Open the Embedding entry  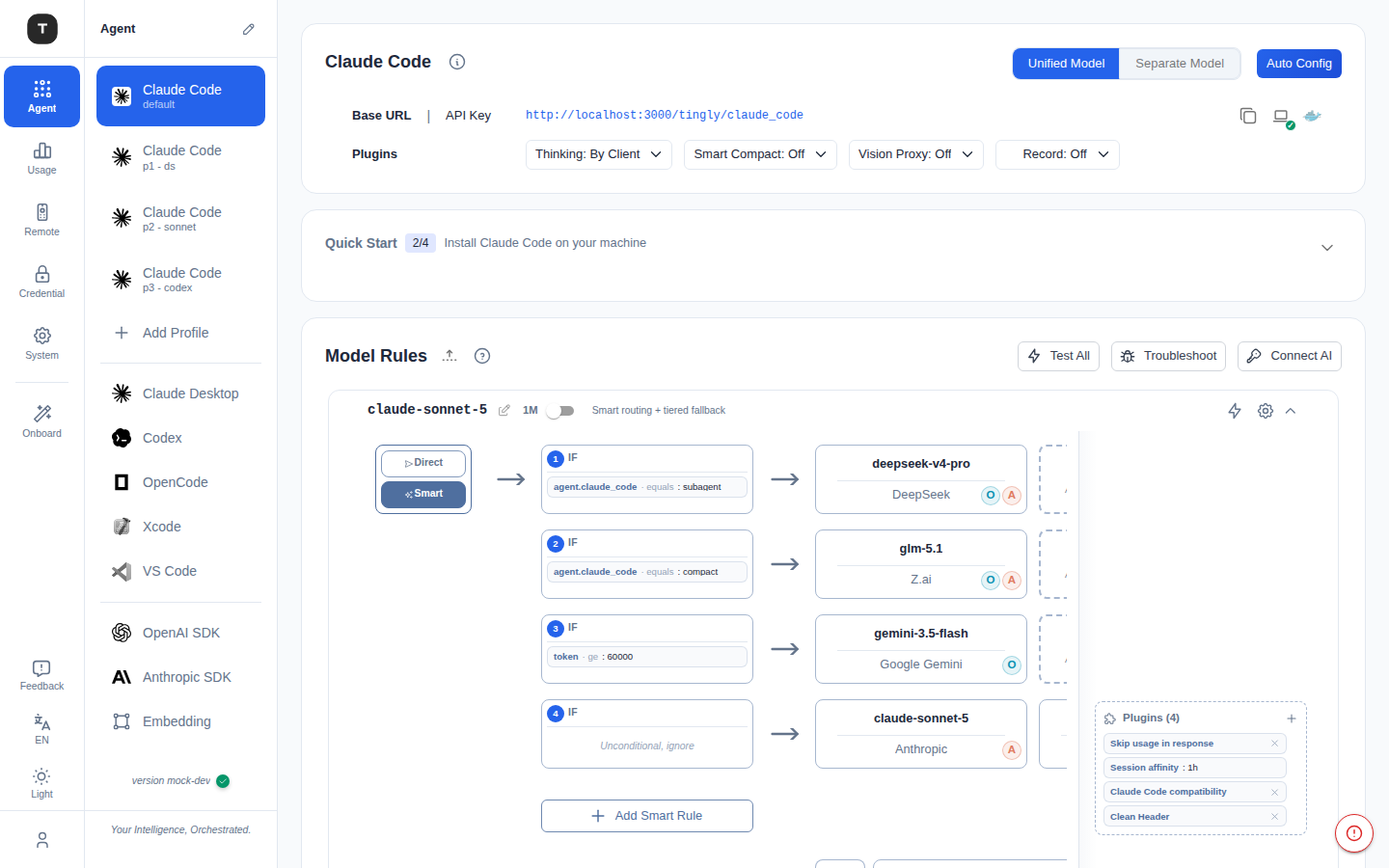click(x=180, y=721)
